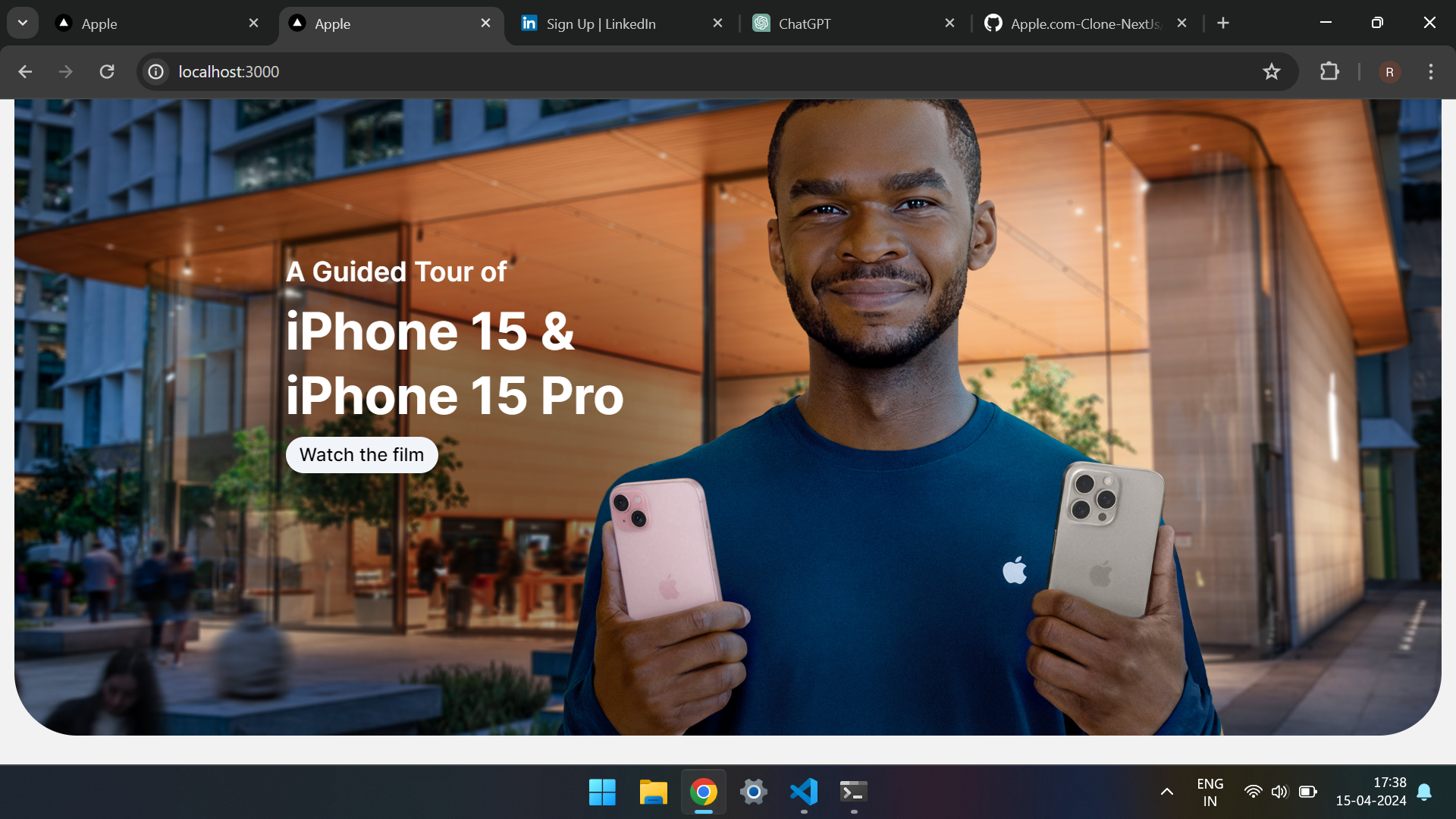The height and width of the screenshot is (819, 1456).
Task: Open the Terminal from the taskbar
Action: click(854, 792)
